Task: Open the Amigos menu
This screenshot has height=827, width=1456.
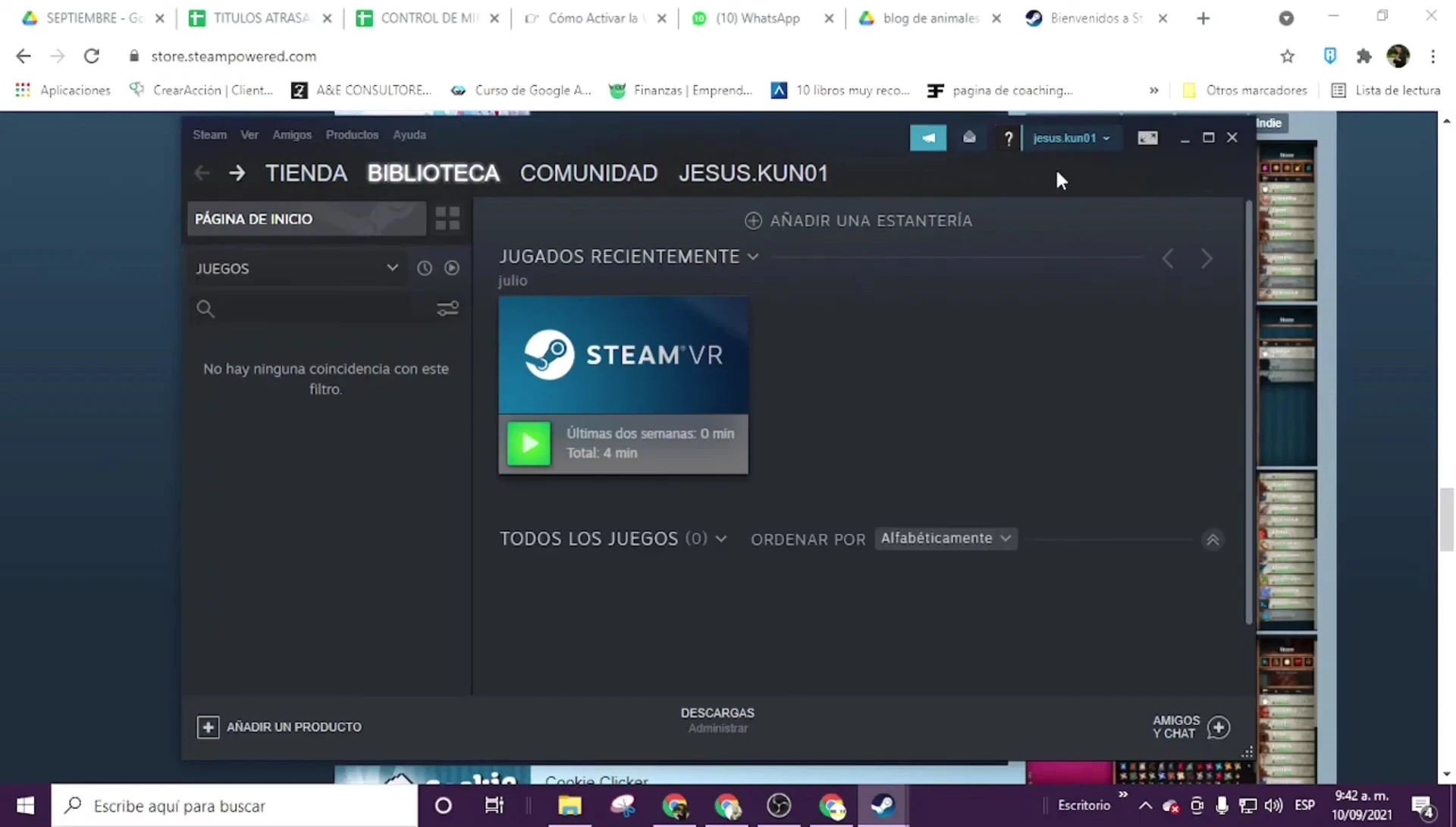Action: pos(292,134)
